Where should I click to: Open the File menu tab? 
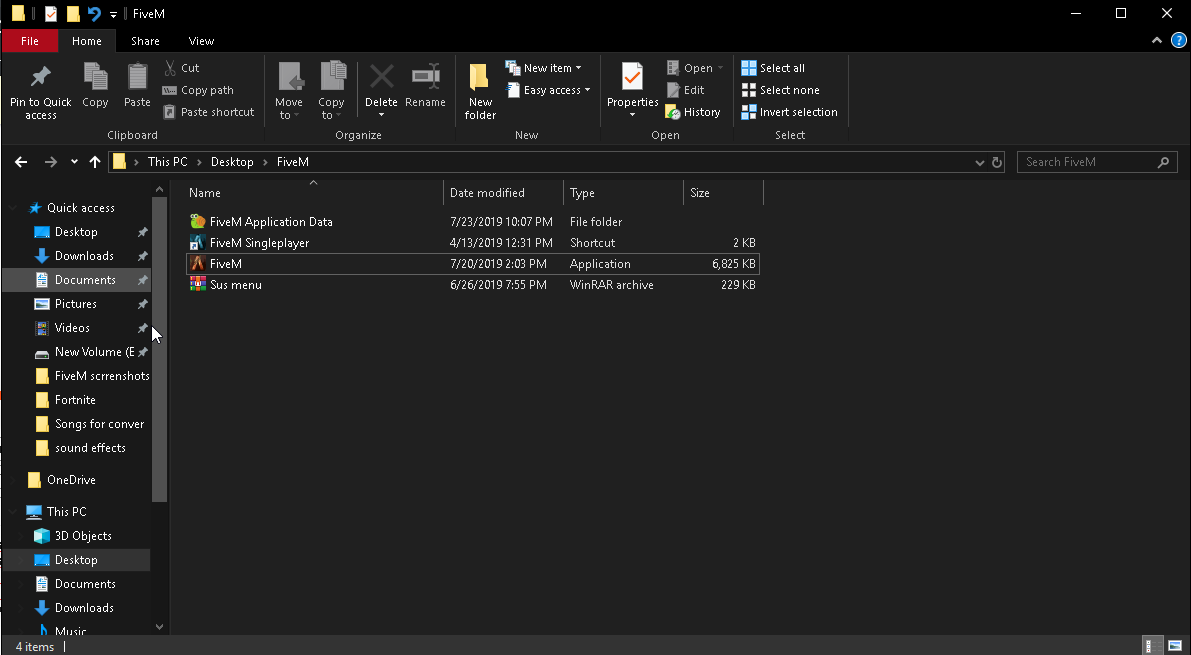[30, 41]
